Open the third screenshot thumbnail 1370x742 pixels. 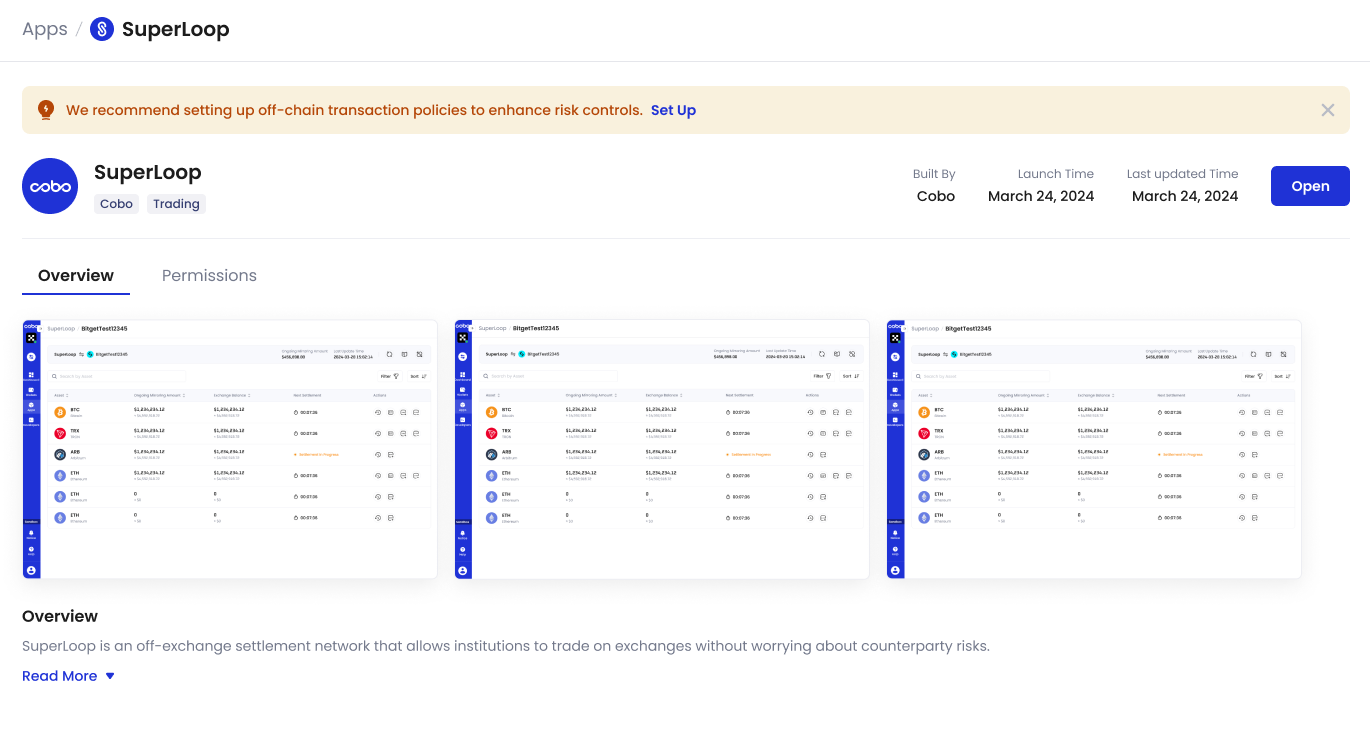1094,449
